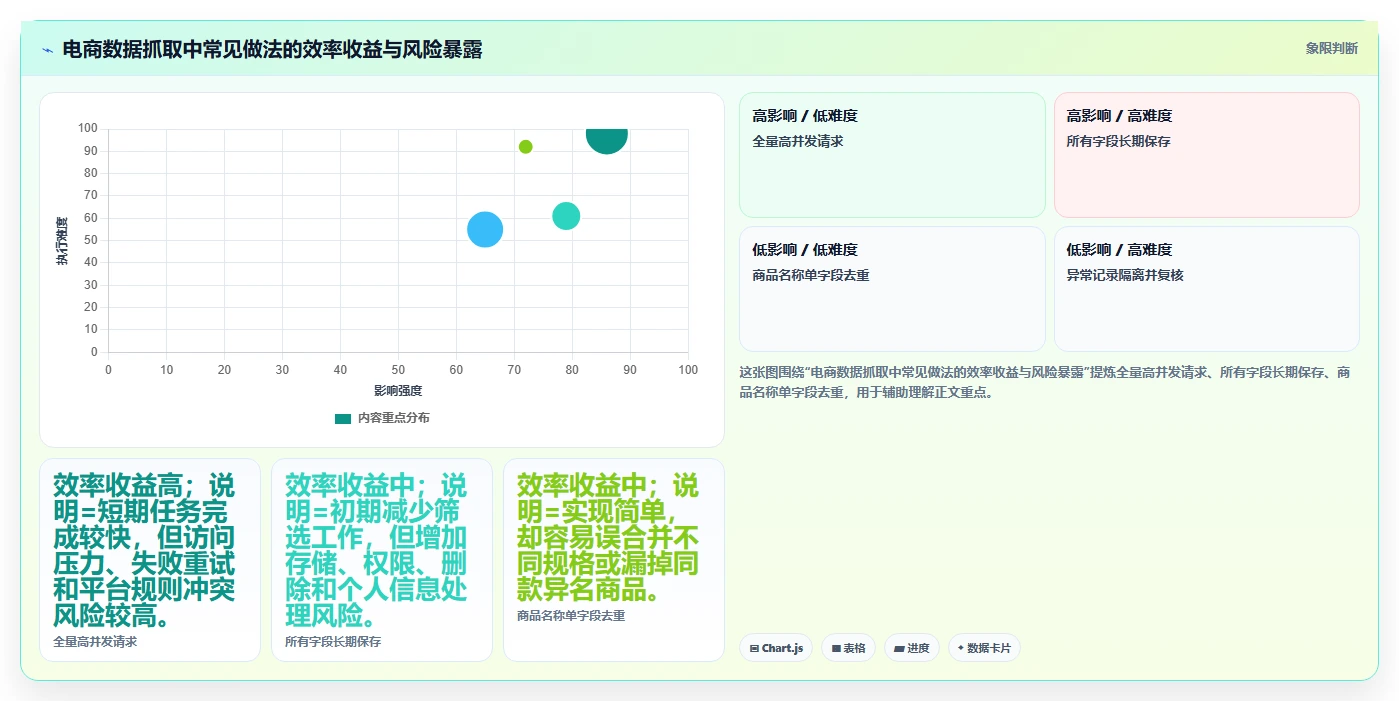Click the 全量高并发请求 label in the dark teal card
The image size is (1399, 701).
[x=95, y=642]
